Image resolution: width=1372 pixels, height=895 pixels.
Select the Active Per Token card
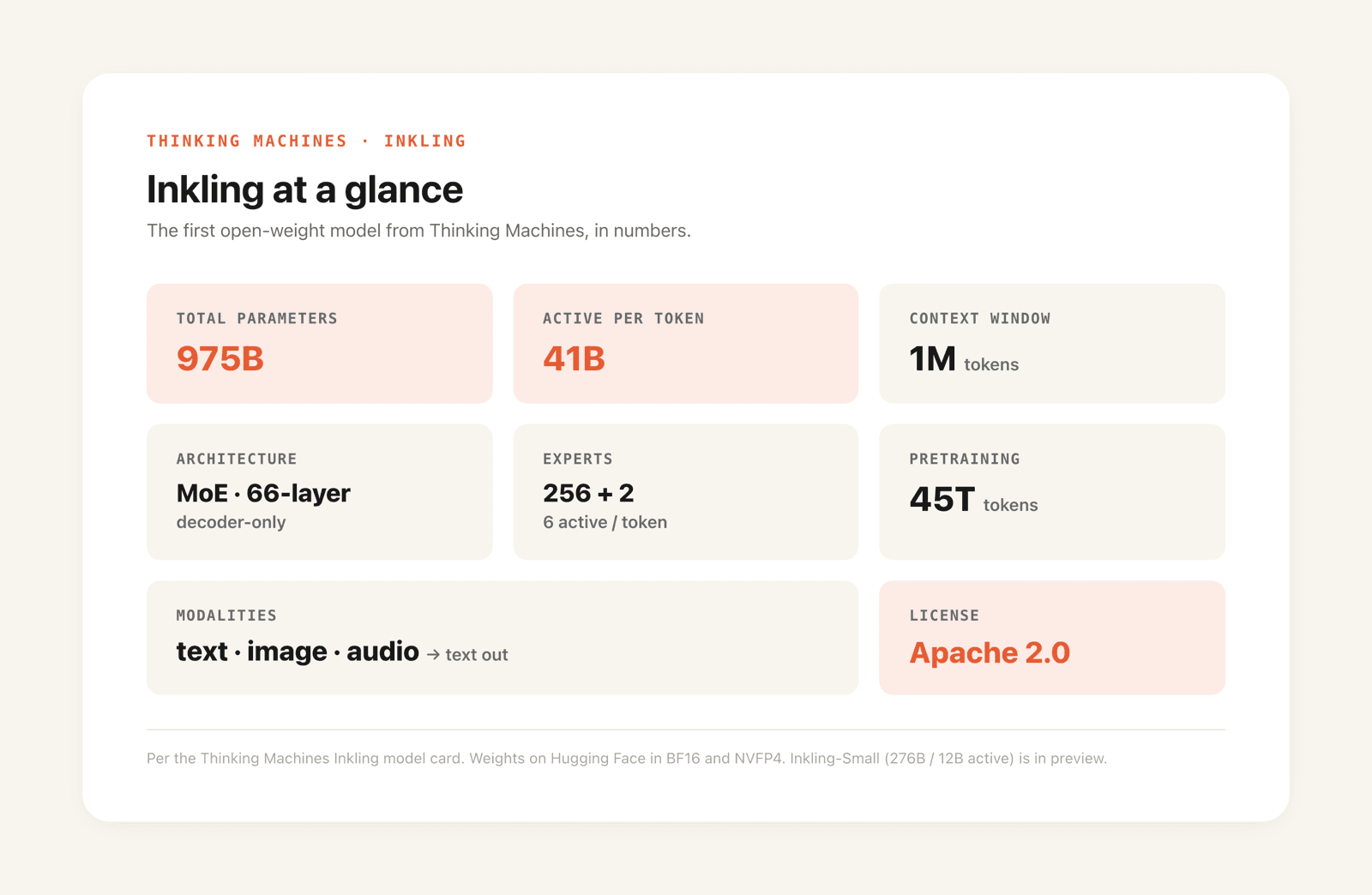pyautogui.click(x=686, y=343)
